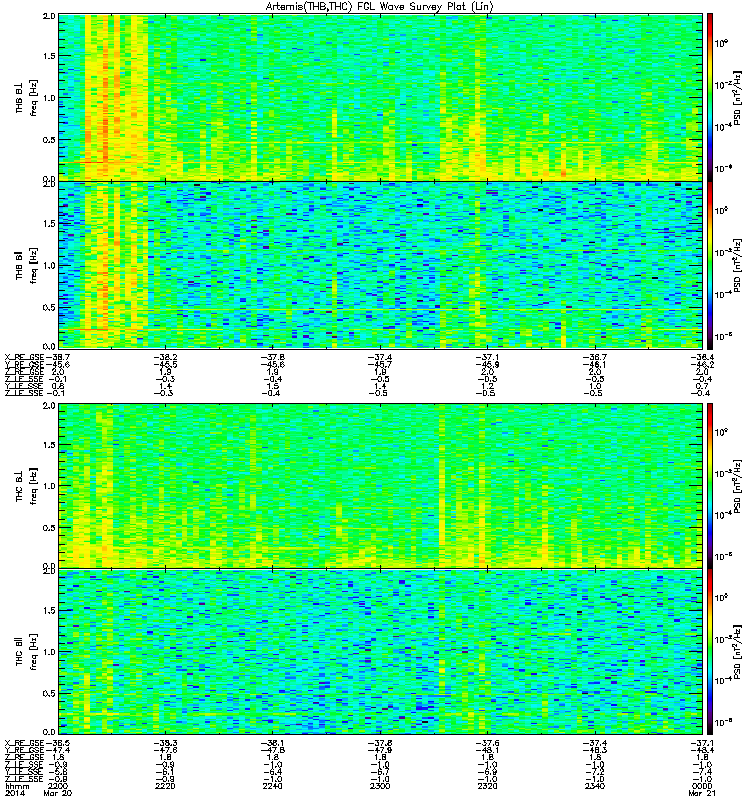Image resolution: width=750 pixels, height=800 pixels.
Task: Click the THC Y position value '-47.4'
Action: 58,750
